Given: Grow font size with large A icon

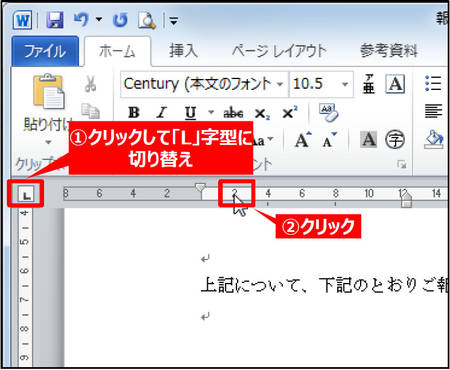Looking at the screenshot, I should click(x=303, y=140).
